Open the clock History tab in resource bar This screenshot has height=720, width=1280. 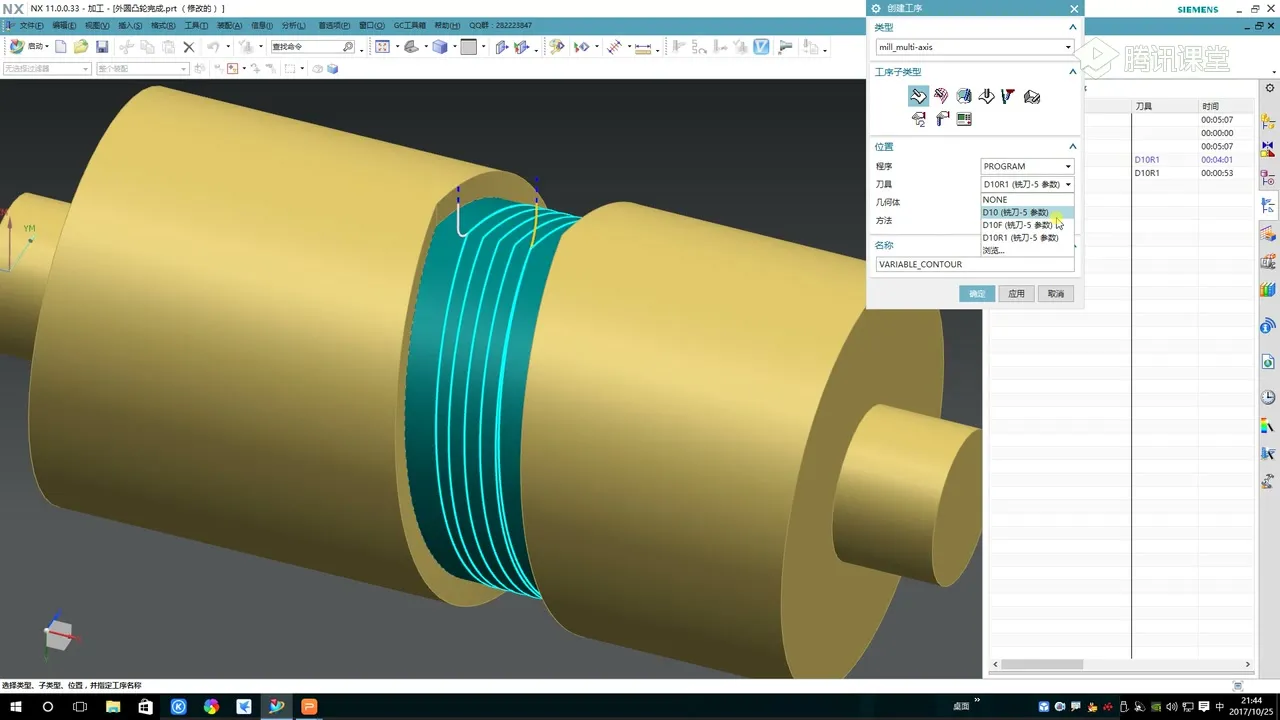[1268, 397]
